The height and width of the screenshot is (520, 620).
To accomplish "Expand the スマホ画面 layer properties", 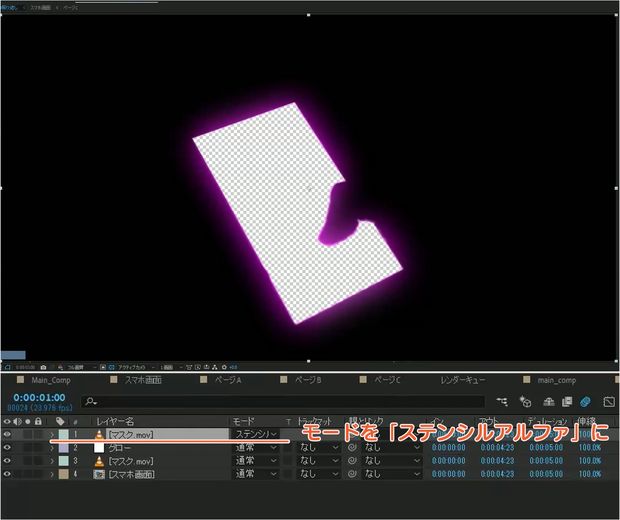I will (52, 474).
